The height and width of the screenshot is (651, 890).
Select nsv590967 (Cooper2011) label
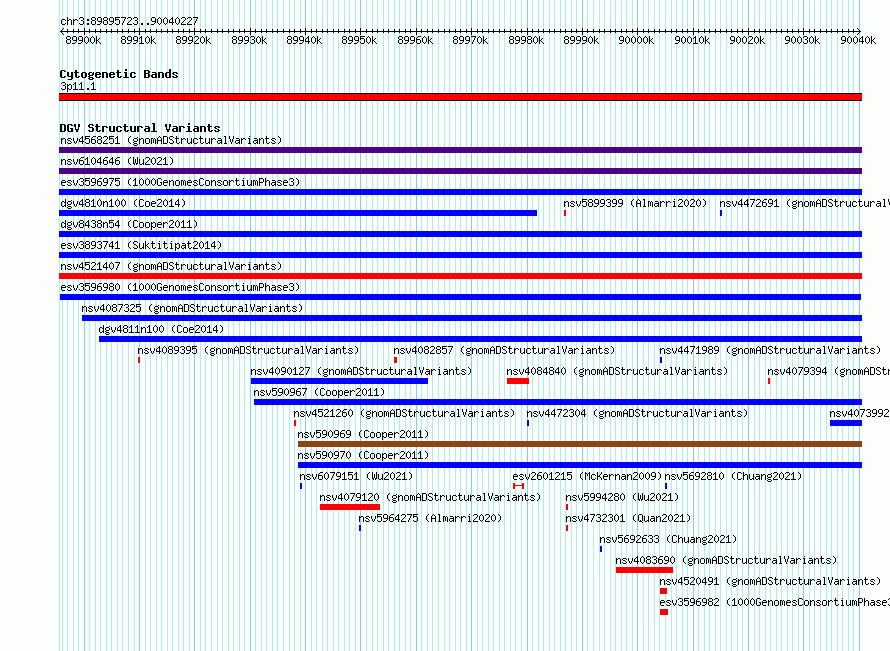[319, 392]
